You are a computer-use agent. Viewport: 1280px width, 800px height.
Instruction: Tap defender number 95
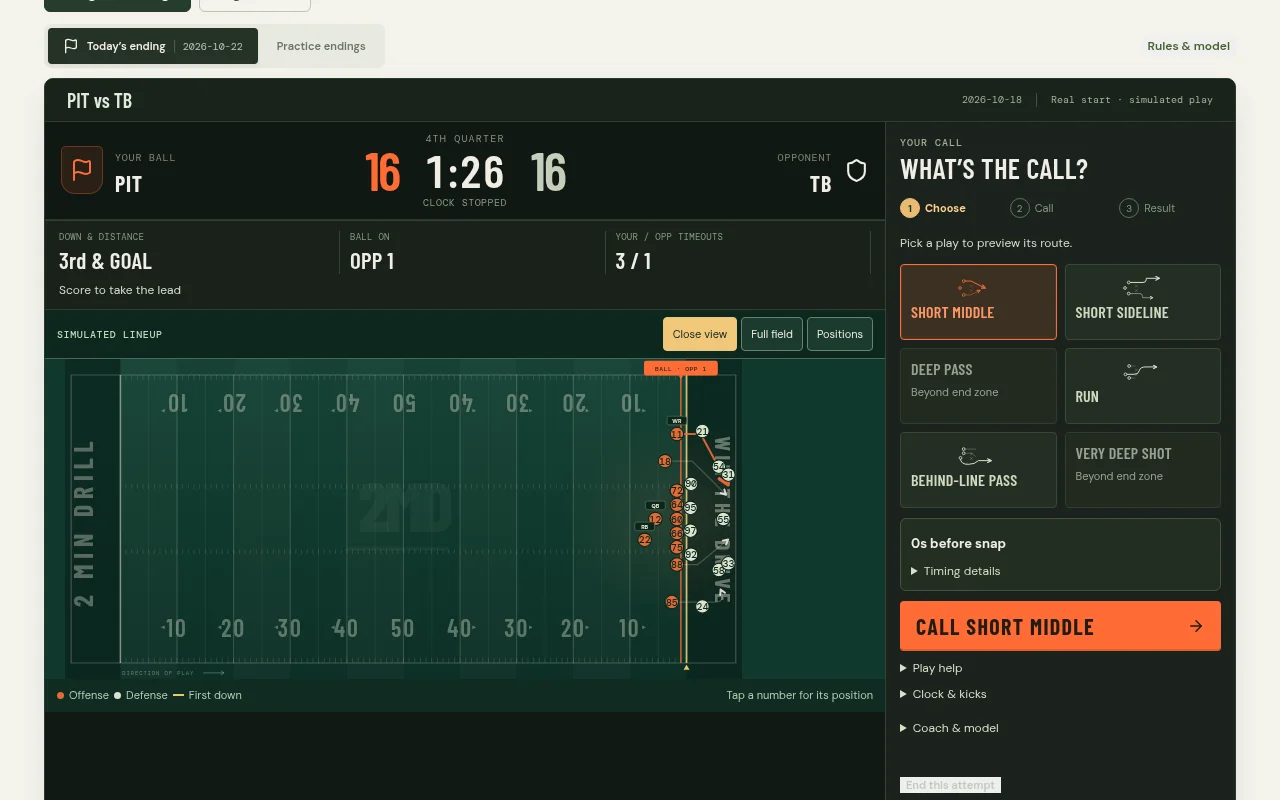(690, 508)
